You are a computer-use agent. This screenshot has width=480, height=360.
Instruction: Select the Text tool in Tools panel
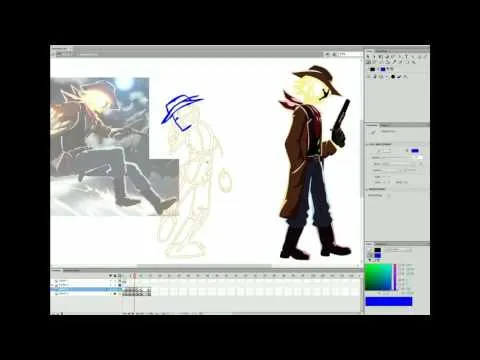pos(407,57)
